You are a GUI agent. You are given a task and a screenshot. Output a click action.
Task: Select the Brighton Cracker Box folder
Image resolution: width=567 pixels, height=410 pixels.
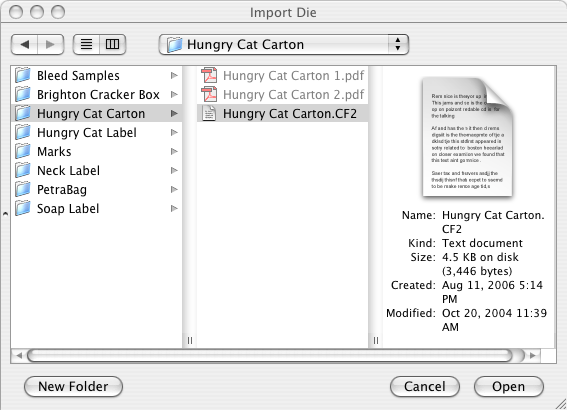coord(97,95)
